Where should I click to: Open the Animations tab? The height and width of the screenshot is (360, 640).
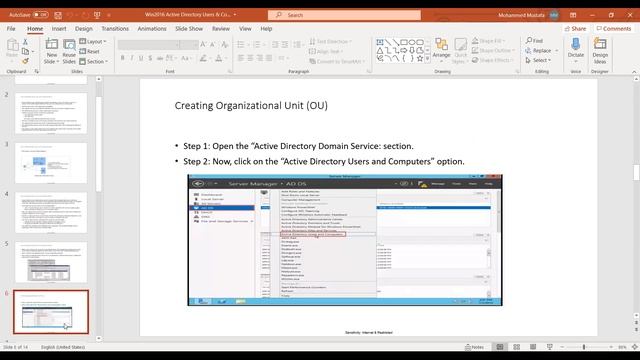click(152, 29)
